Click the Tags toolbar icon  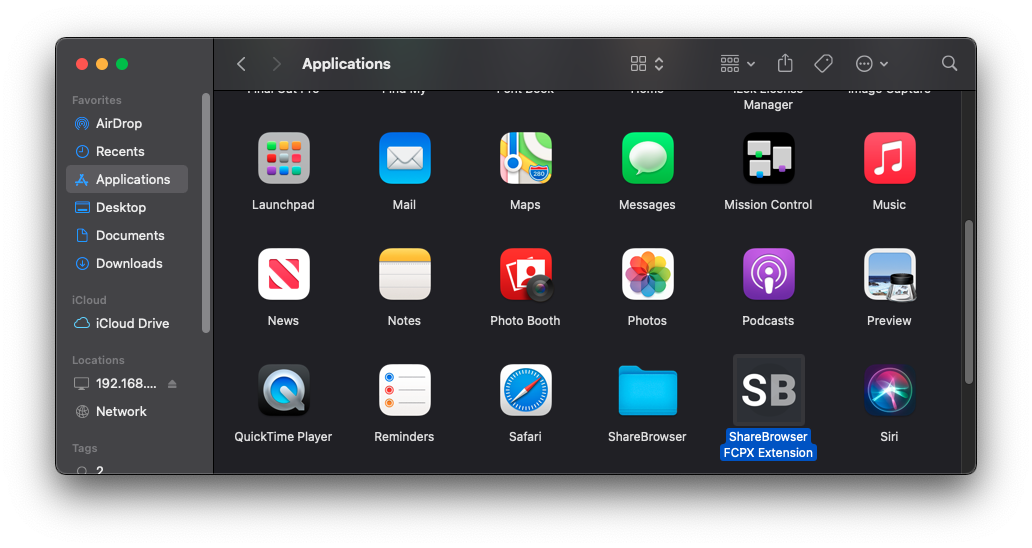pyautogui.click(x=823, y=63)
